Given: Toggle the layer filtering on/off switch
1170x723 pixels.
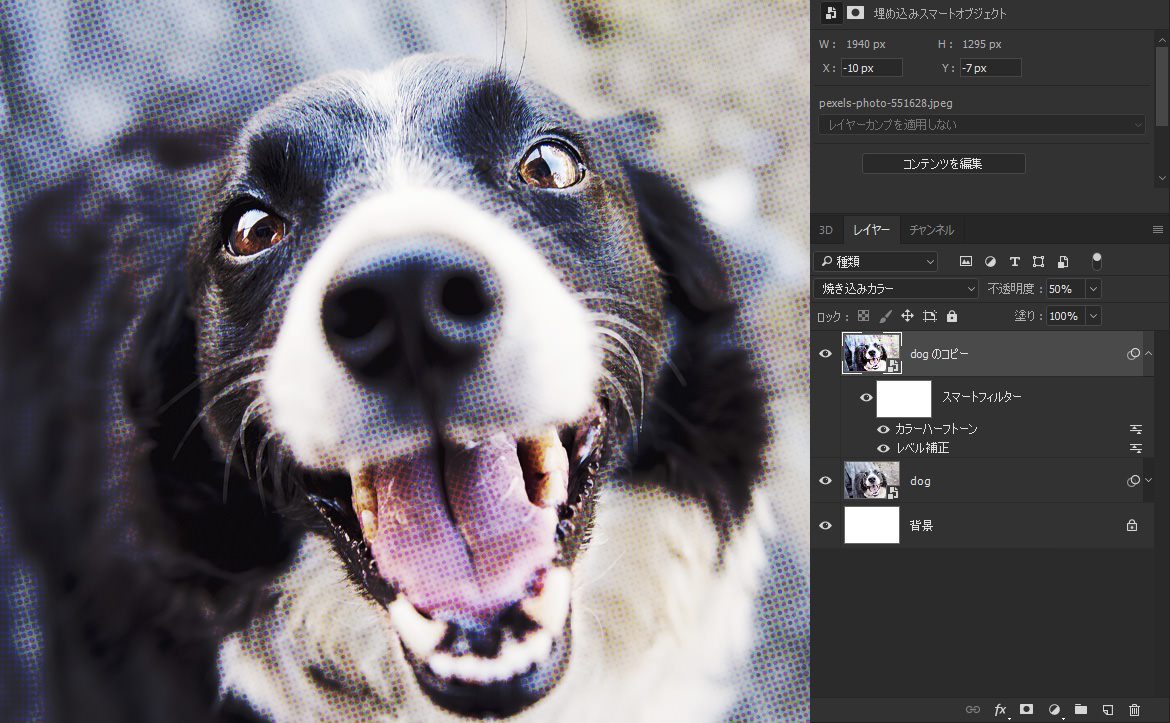Looking at the screenshot, I should [1096, 260].
